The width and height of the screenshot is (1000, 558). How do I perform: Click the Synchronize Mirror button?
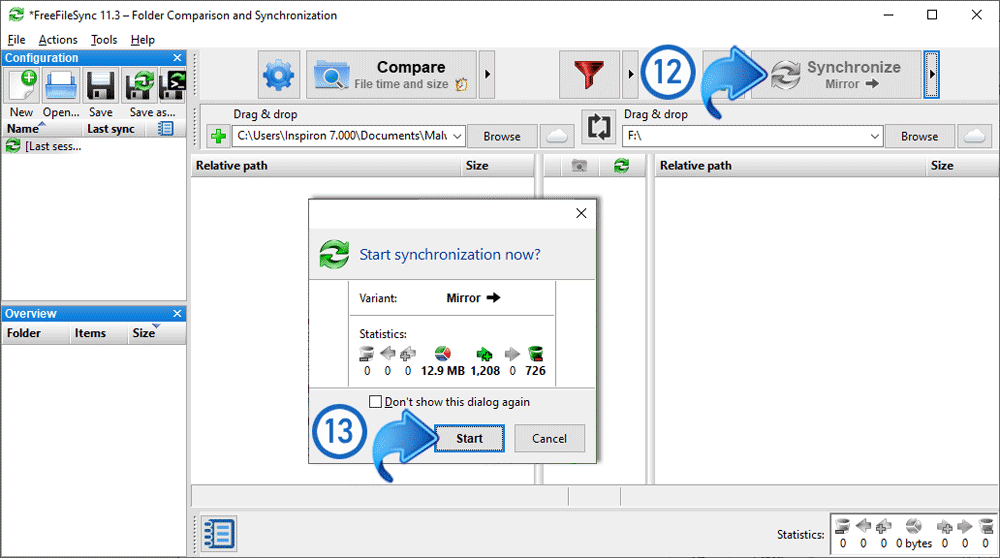coord(836,75)
